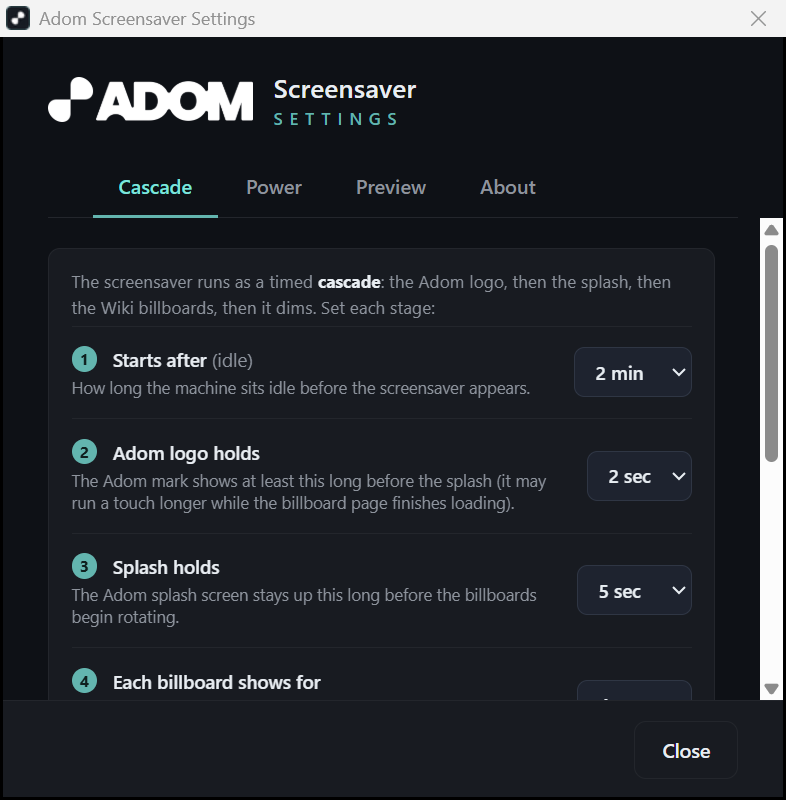
Task: Click the vertical scrollbar thumb
Action: [771, 353]
